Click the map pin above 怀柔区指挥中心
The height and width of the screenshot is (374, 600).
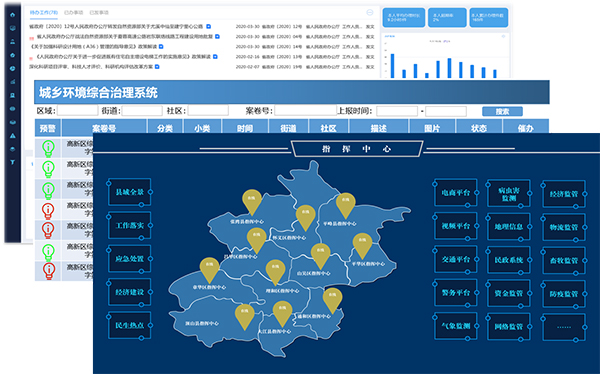305,217
